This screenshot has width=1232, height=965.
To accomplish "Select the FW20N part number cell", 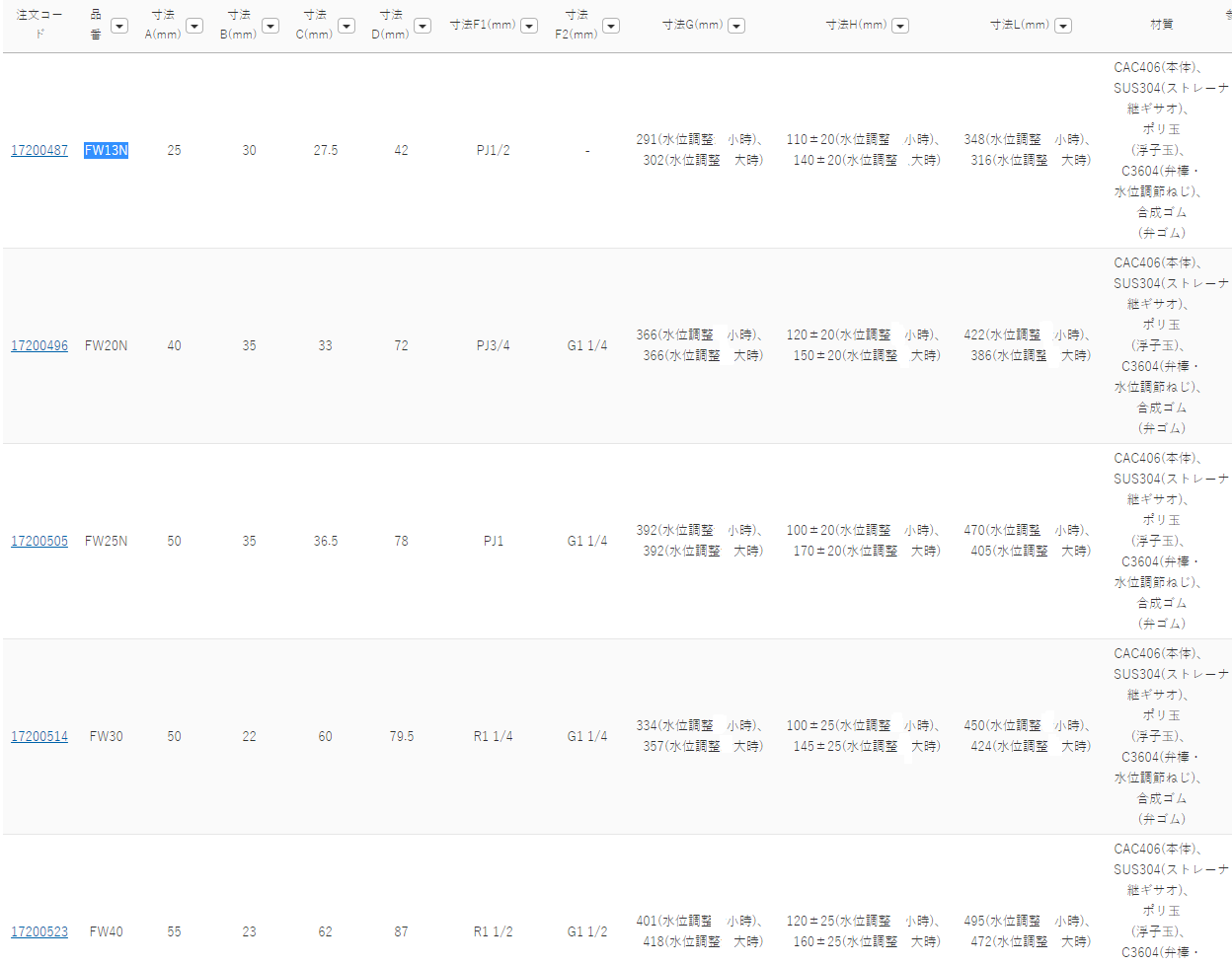I will click(106, 346).
